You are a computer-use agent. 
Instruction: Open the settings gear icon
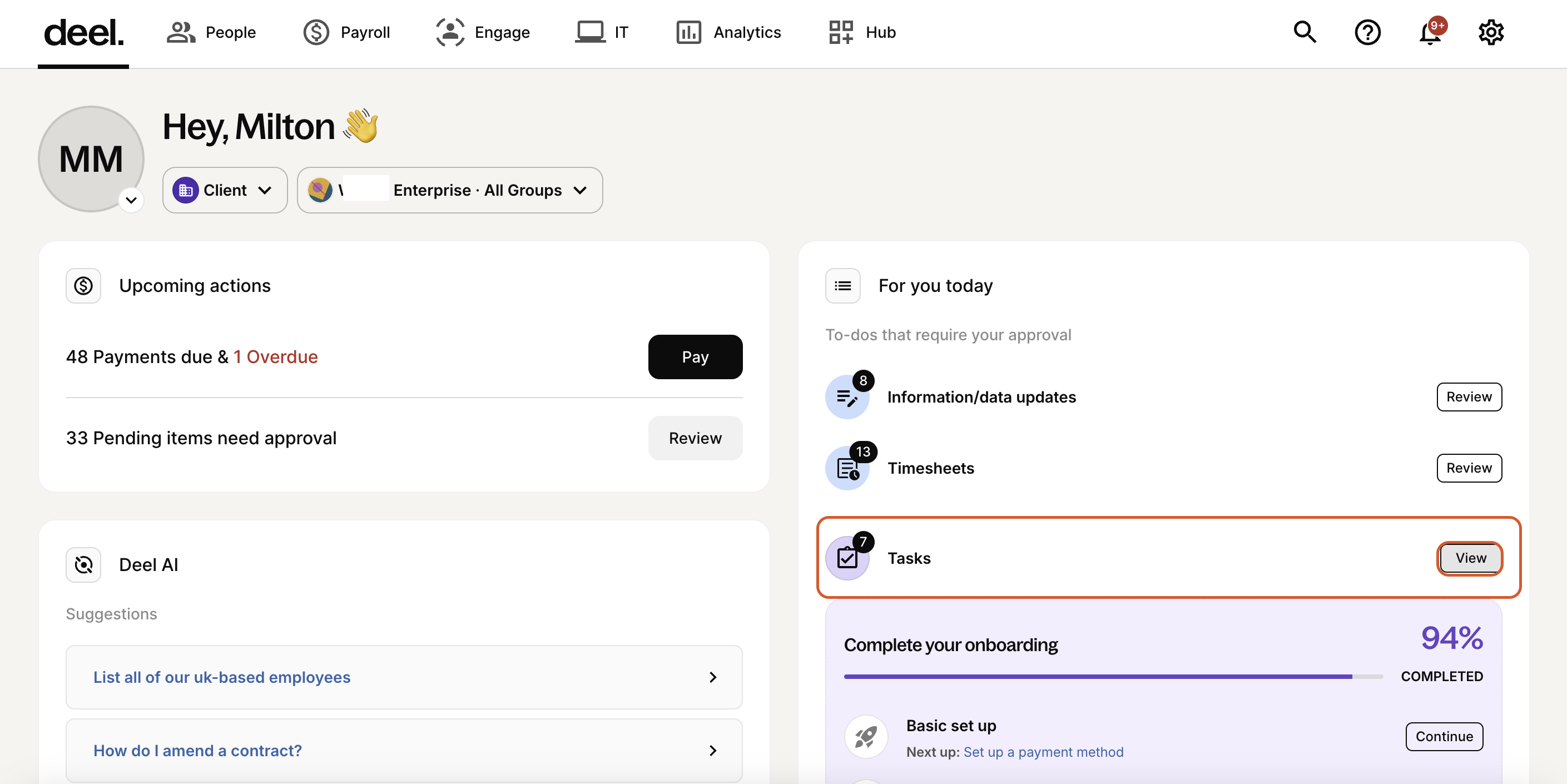(1491, 32)
